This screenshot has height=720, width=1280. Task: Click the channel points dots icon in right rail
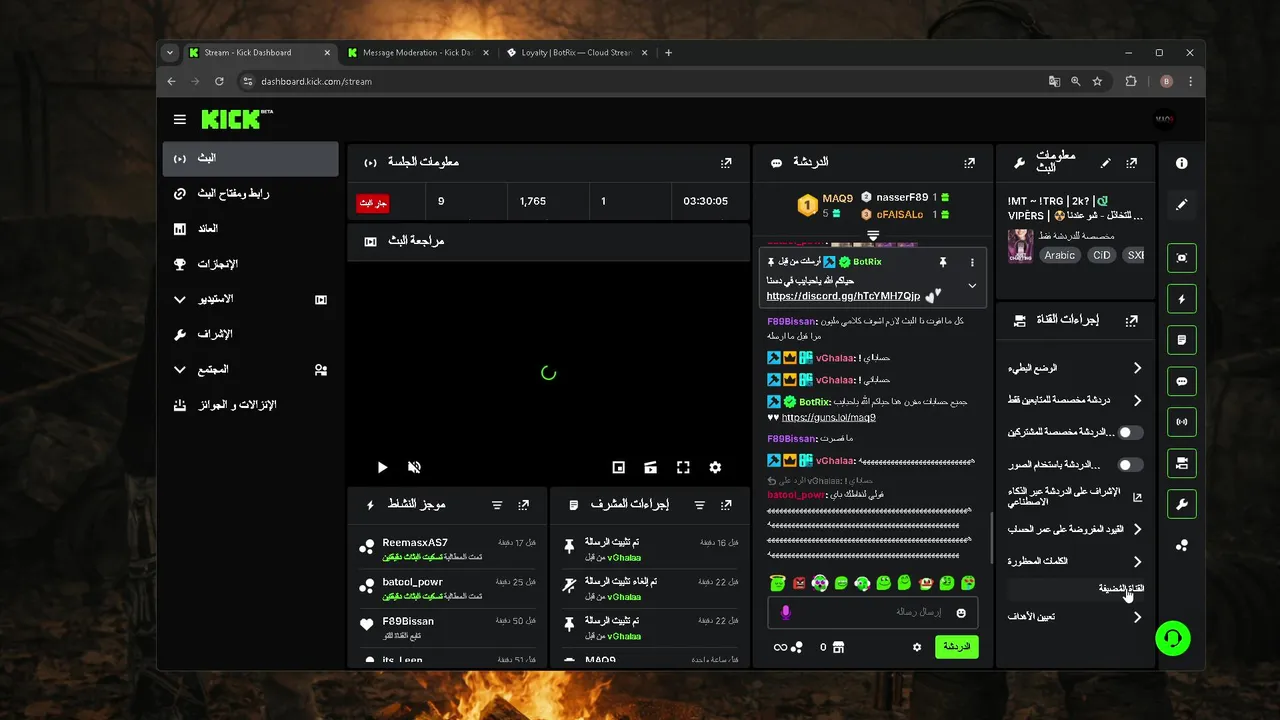pyautogui.click(x=1182, y=545)
